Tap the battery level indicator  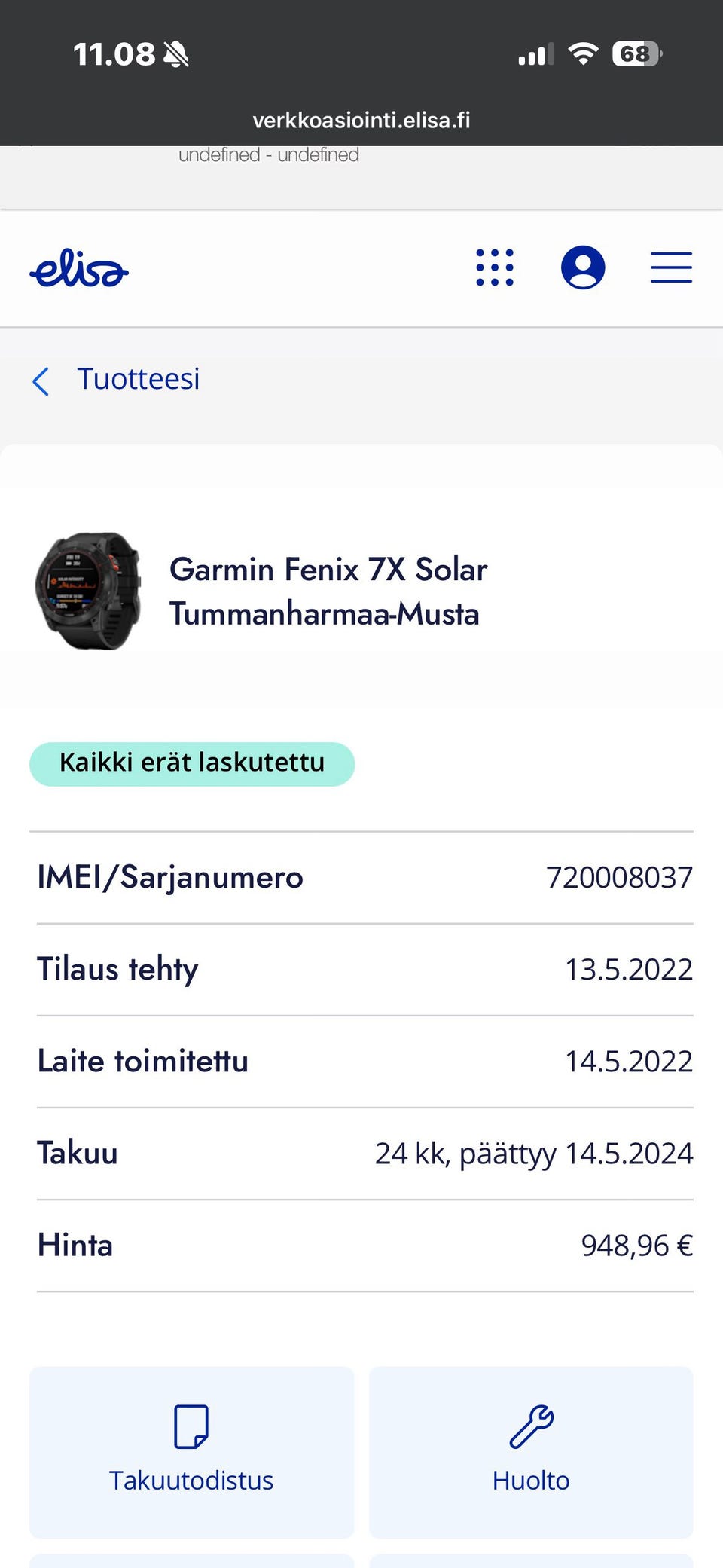tap(637, 53)
